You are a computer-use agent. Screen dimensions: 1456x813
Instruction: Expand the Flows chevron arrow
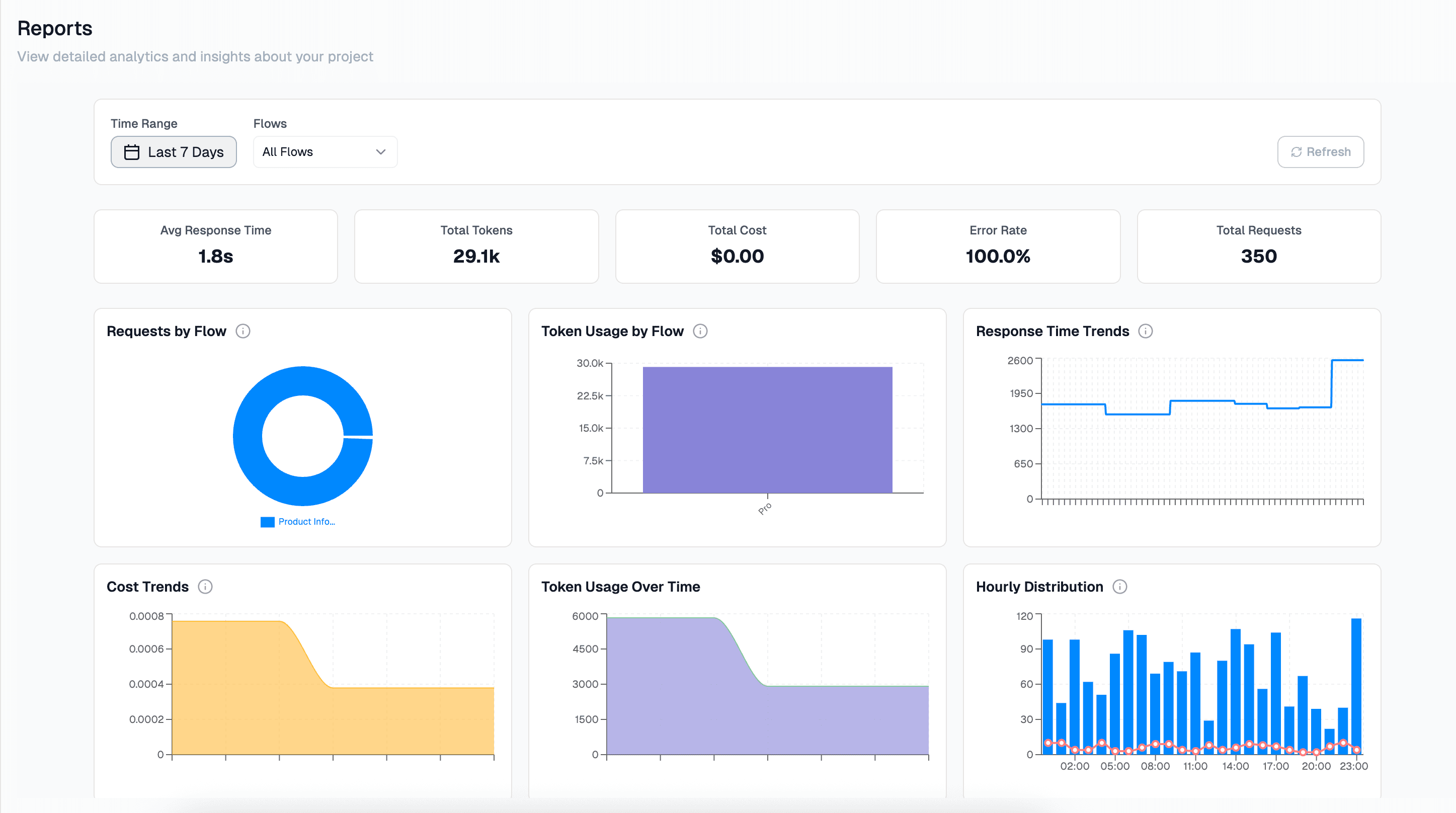tap(381, 152)
